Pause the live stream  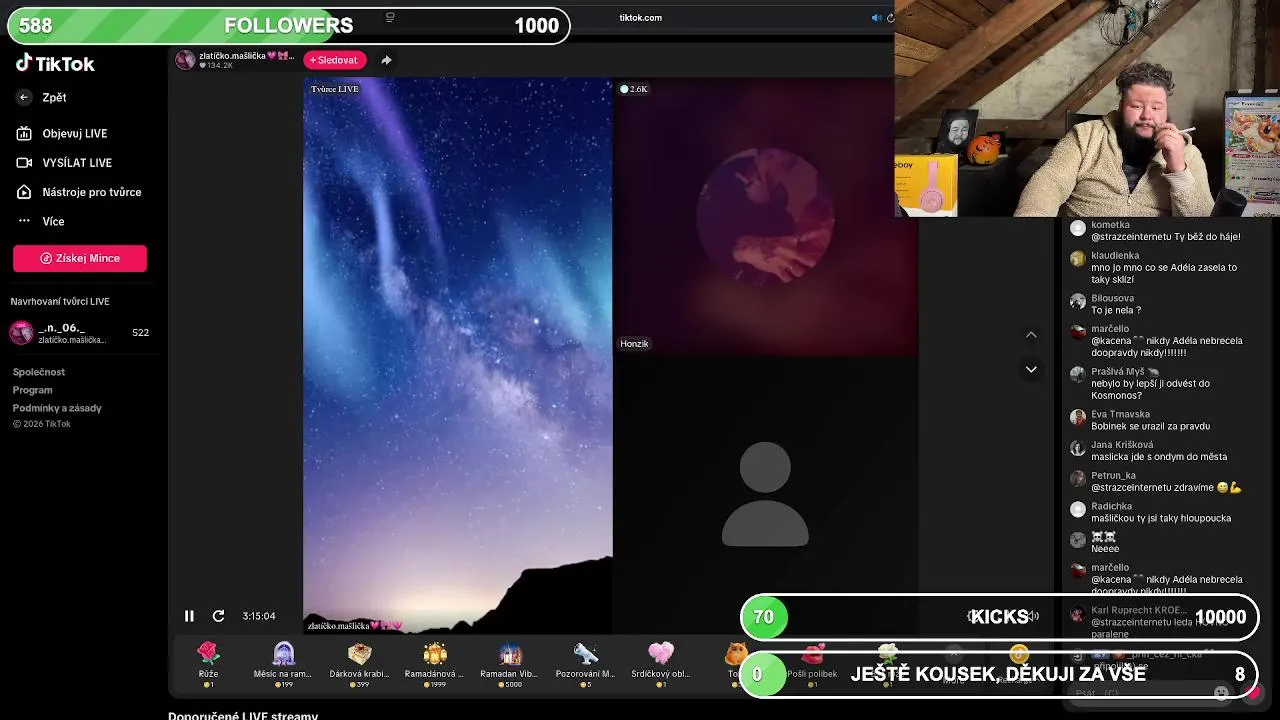click(189, 616)
